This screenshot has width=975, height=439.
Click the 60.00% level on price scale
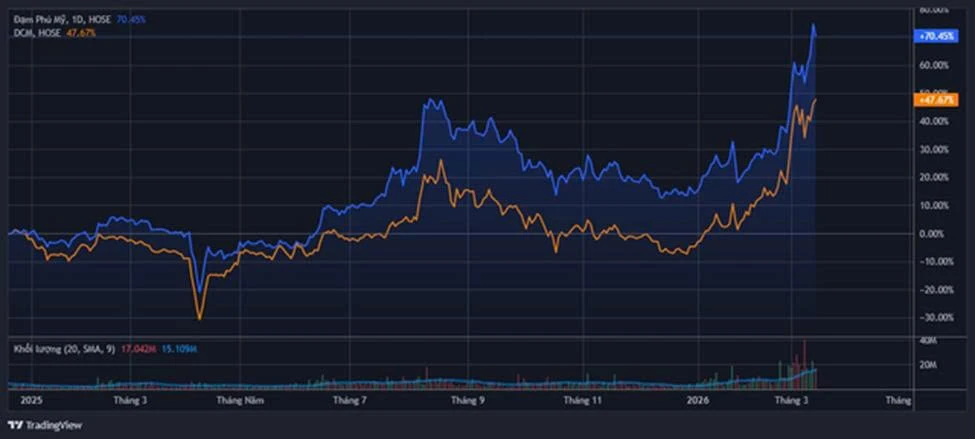point(931,65)
